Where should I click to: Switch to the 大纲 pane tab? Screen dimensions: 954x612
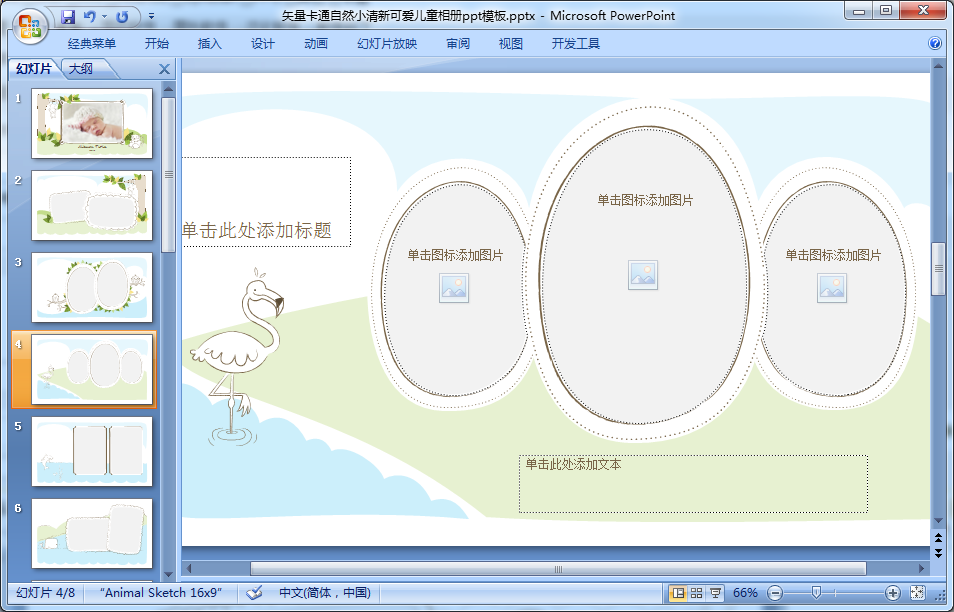pos(81,69)
